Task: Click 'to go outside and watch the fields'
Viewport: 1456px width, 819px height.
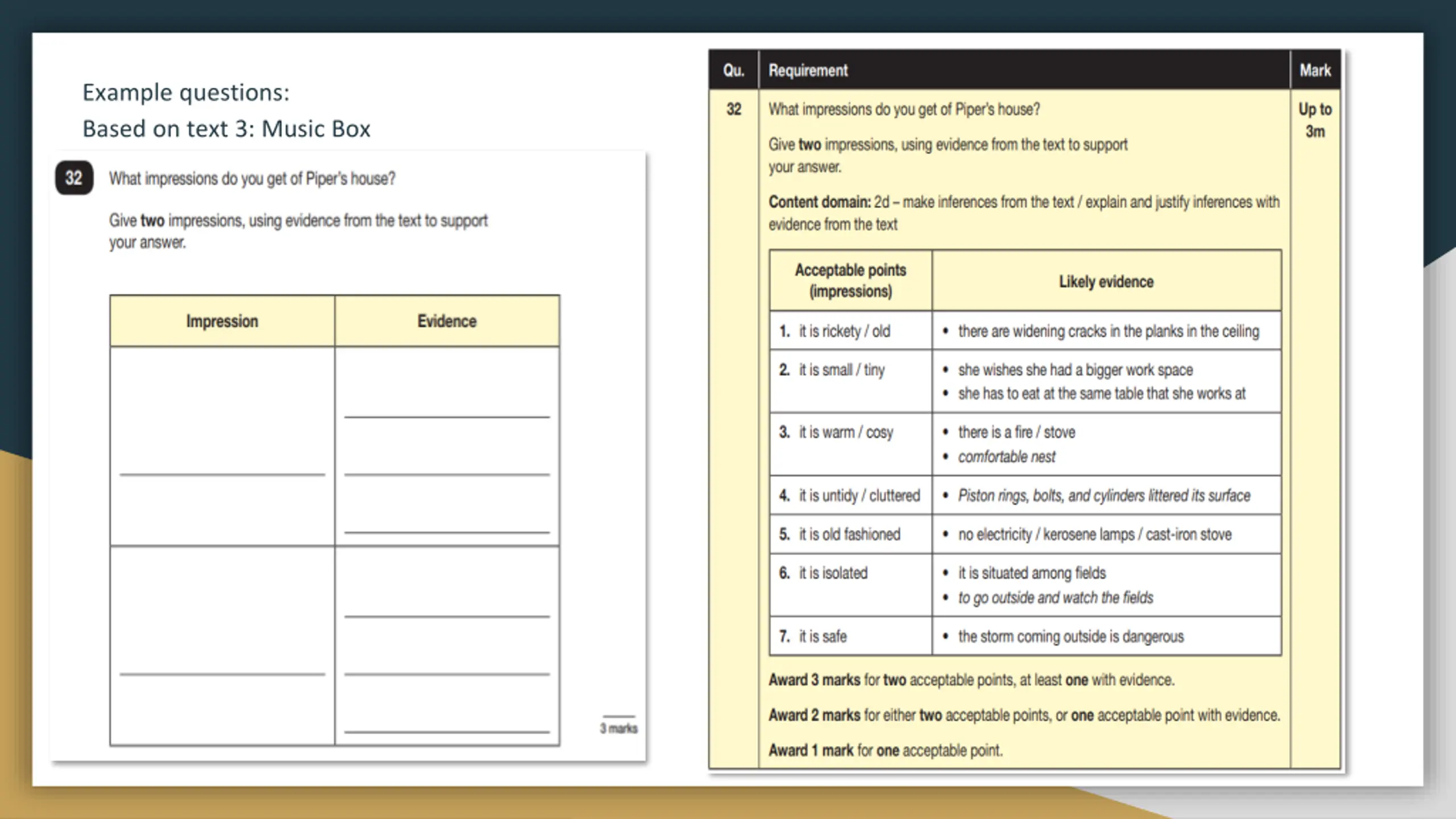Action: [x=1056, y=598]
